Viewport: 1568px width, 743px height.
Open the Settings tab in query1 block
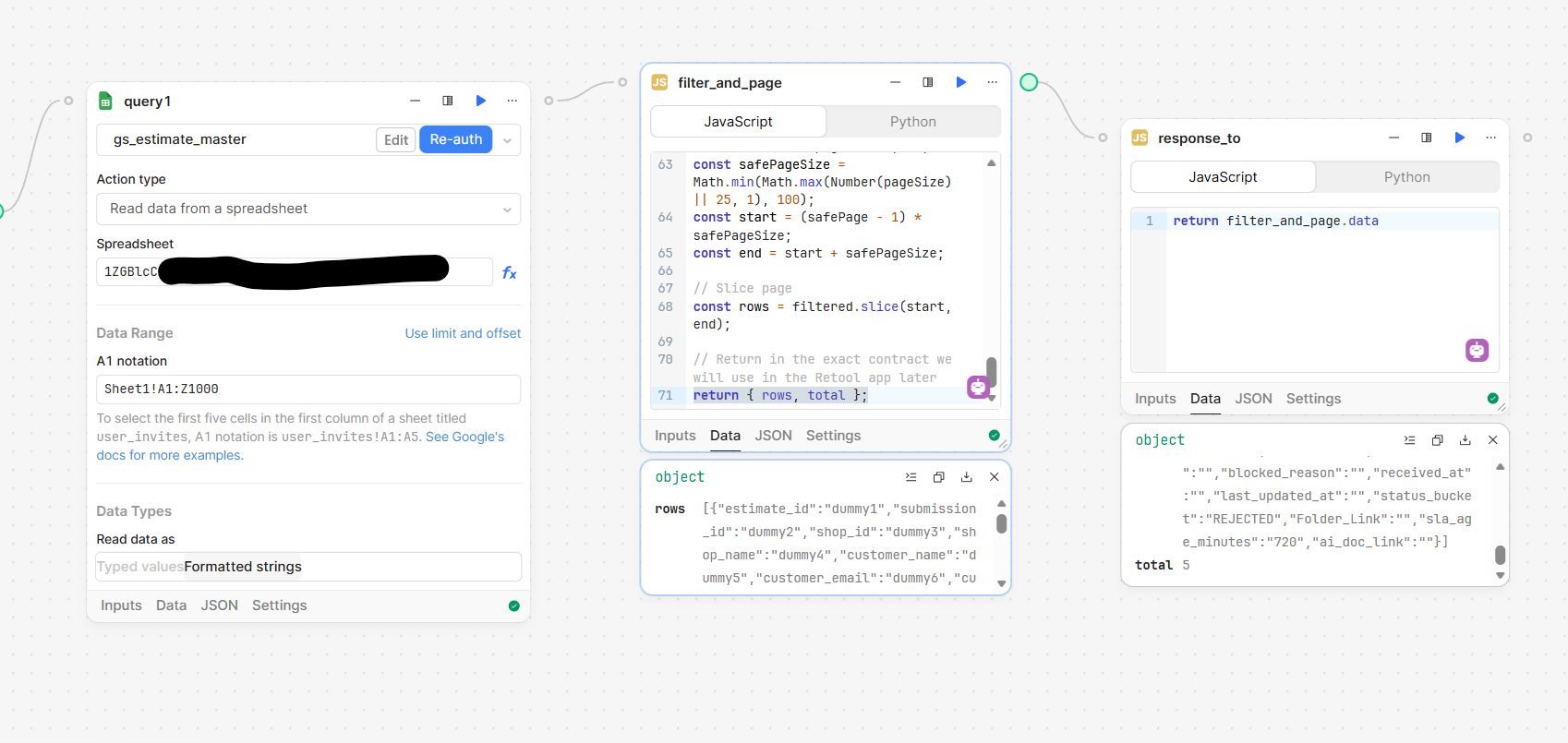[x=279, y=605]
